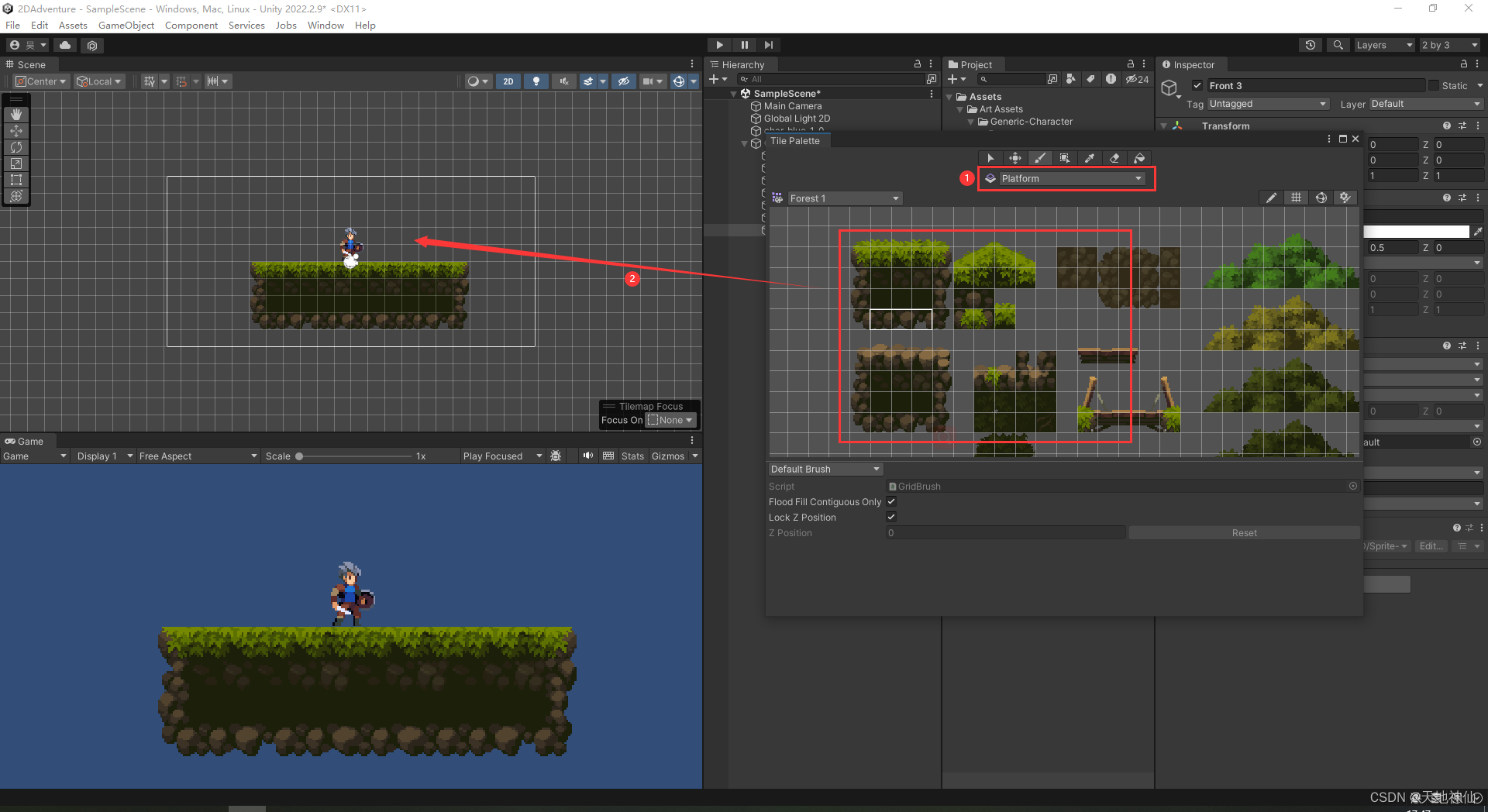1488x812 pixels.
Task: Toggle the Tile Palette grid visibility
Action: 1296,198
